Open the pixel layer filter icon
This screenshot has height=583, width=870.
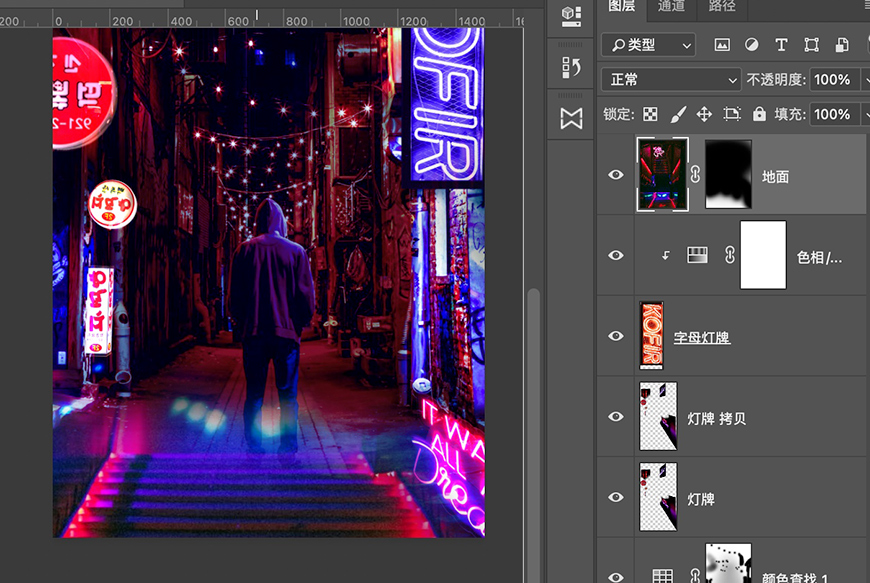(723, 45)
